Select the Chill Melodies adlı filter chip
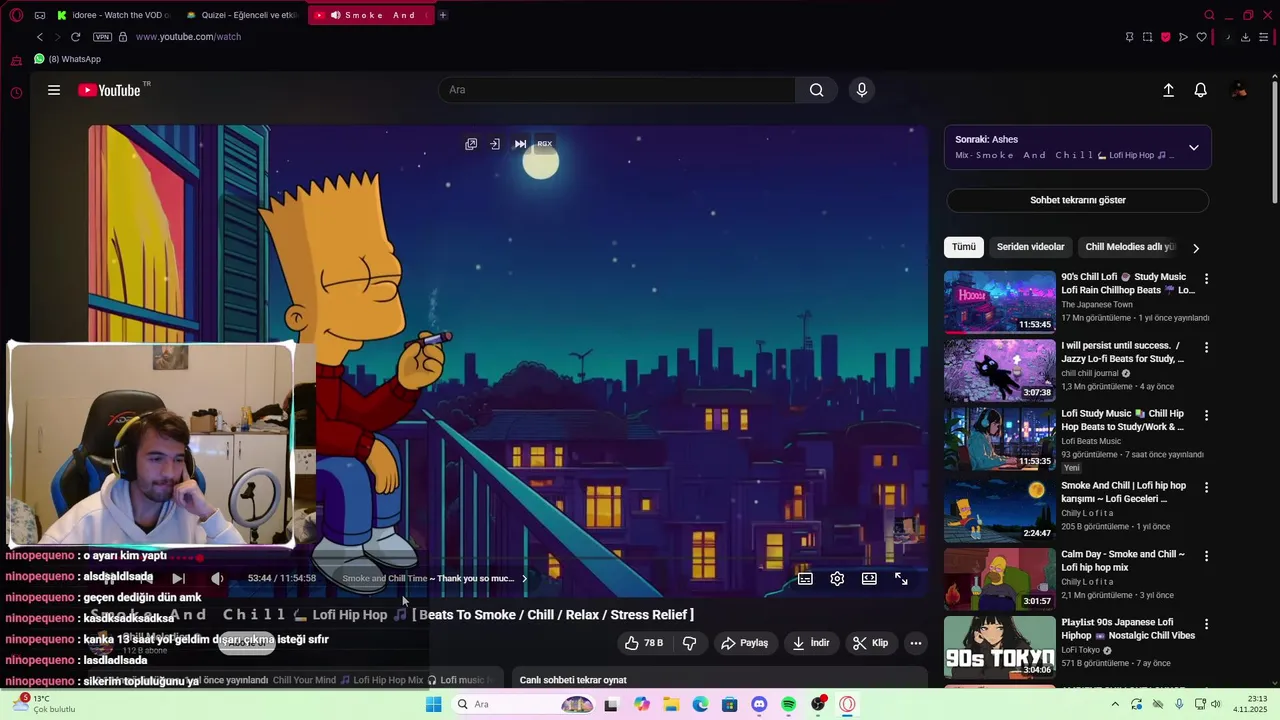The width and height of the screenshot is (1280, 720). 1130,247
